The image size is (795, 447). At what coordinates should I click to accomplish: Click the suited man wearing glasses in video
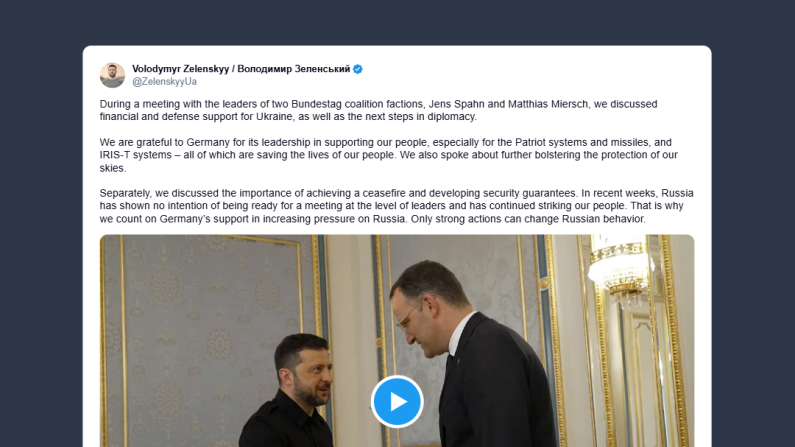[469, 355]
